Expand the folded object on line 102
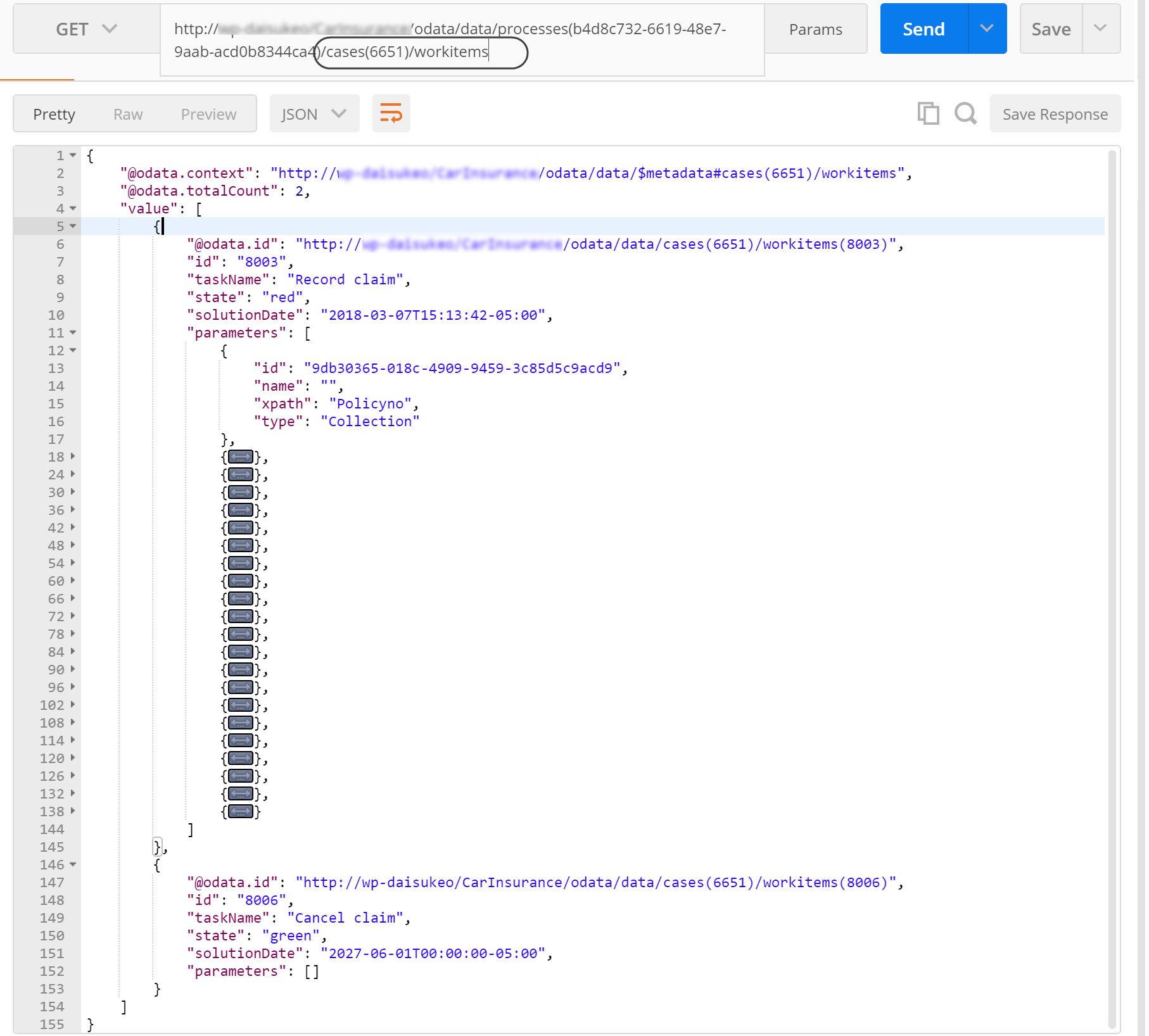Viewport: 1149px width, 1036px height. click(x=241, y=705)
